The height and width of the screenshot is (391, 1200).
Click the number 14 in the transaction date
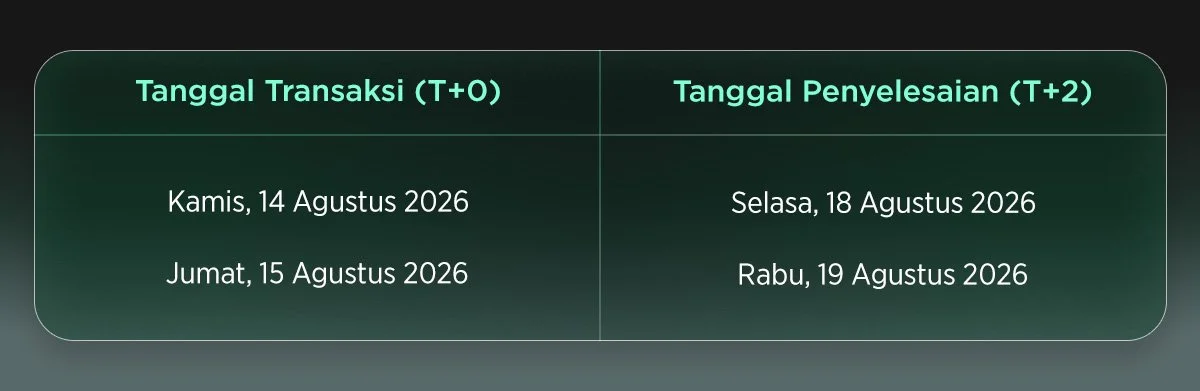(x=270, y=203)
